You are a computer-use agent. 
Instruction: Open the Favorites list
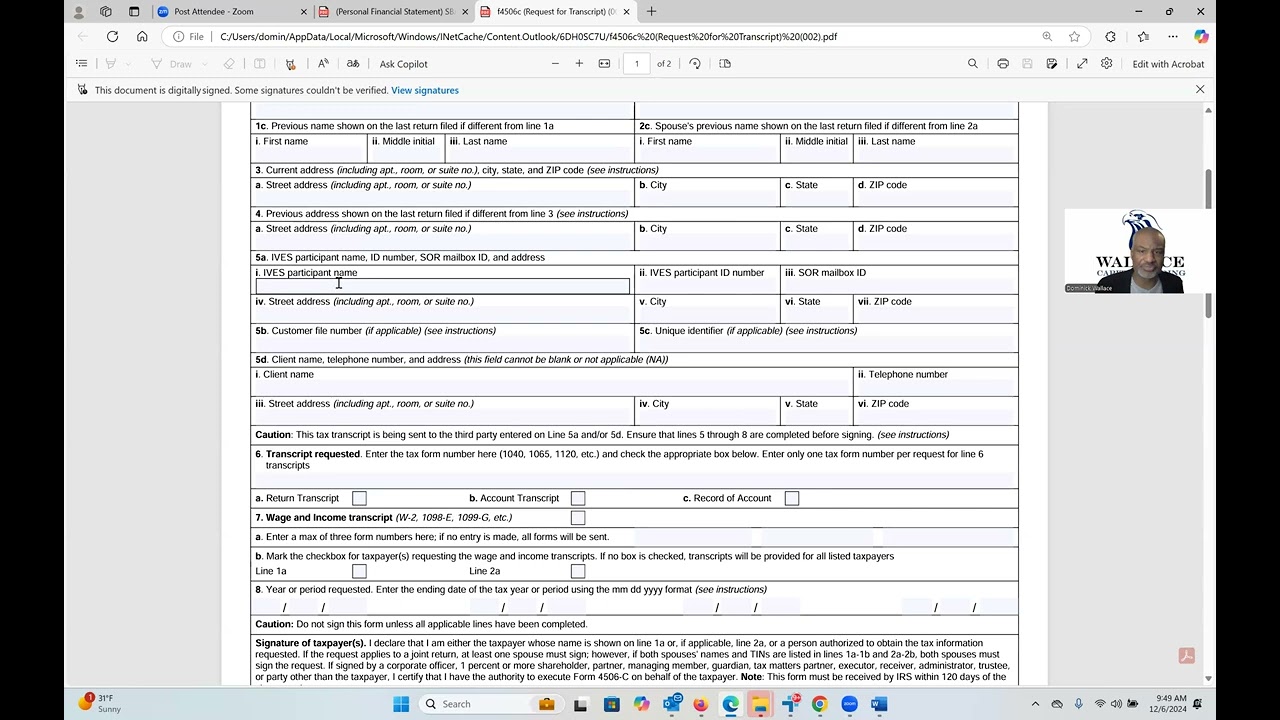click(1142, 37)
